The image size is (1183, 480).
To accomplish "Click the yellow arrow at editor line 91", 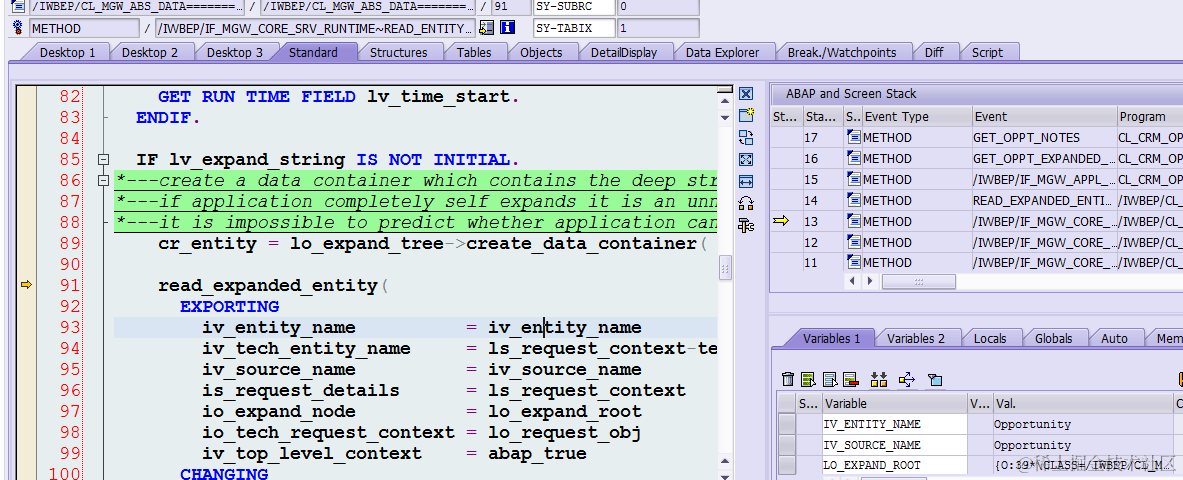I will (26, 285).
